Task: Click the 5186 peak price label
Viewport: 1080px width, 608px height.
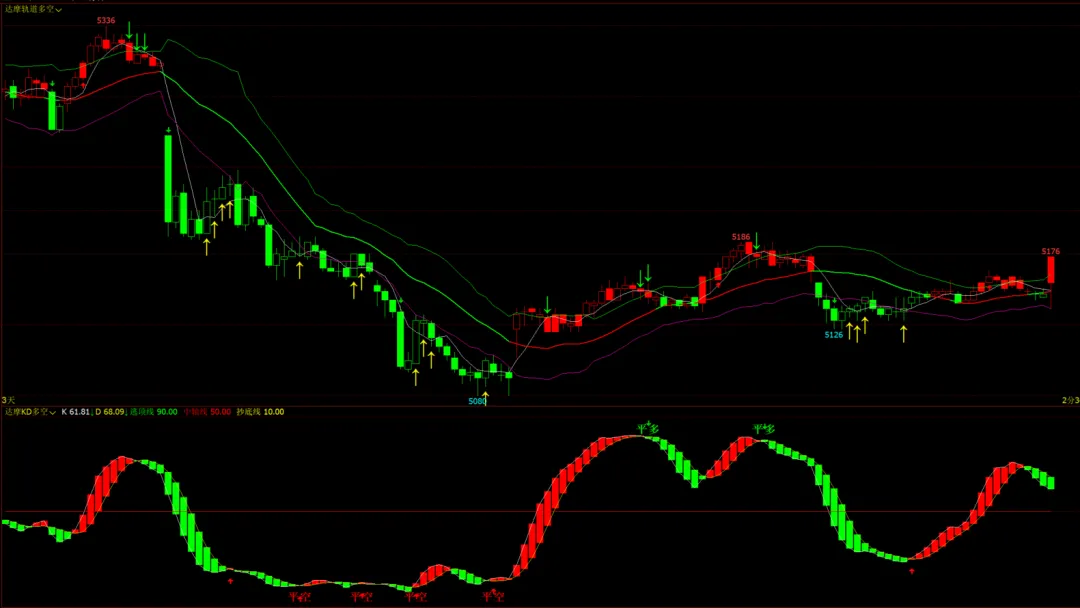Action: (x=741, y=237)
